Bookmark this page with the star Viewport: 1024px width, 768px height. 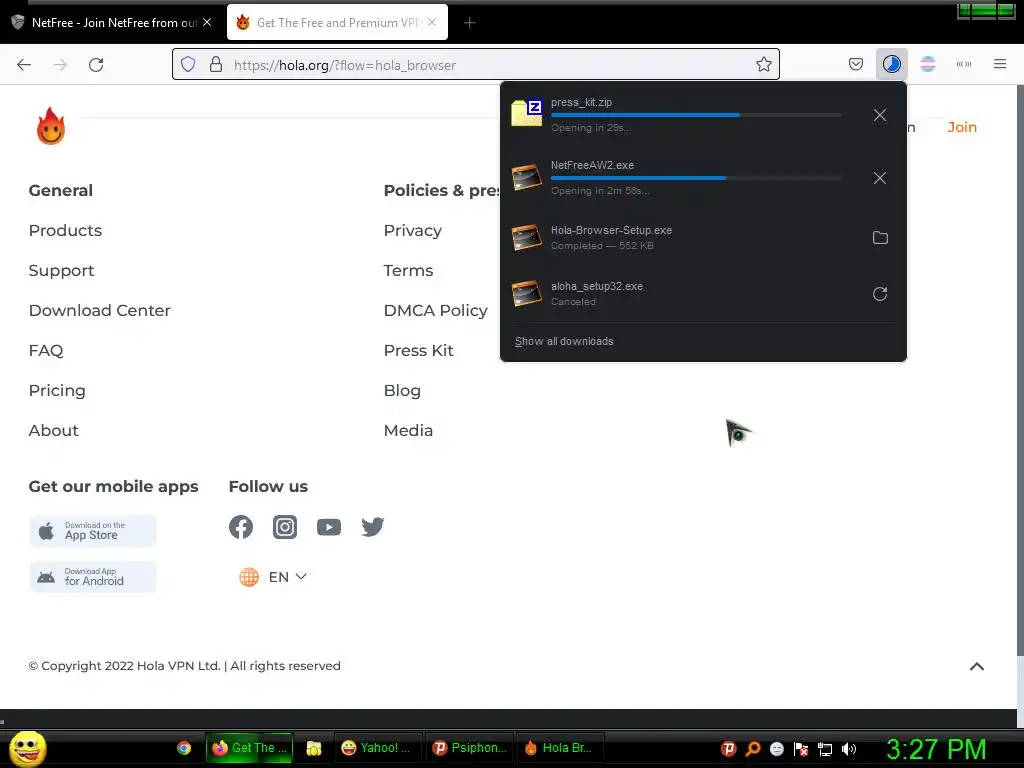pyautogui.click(x=763, y=65)
